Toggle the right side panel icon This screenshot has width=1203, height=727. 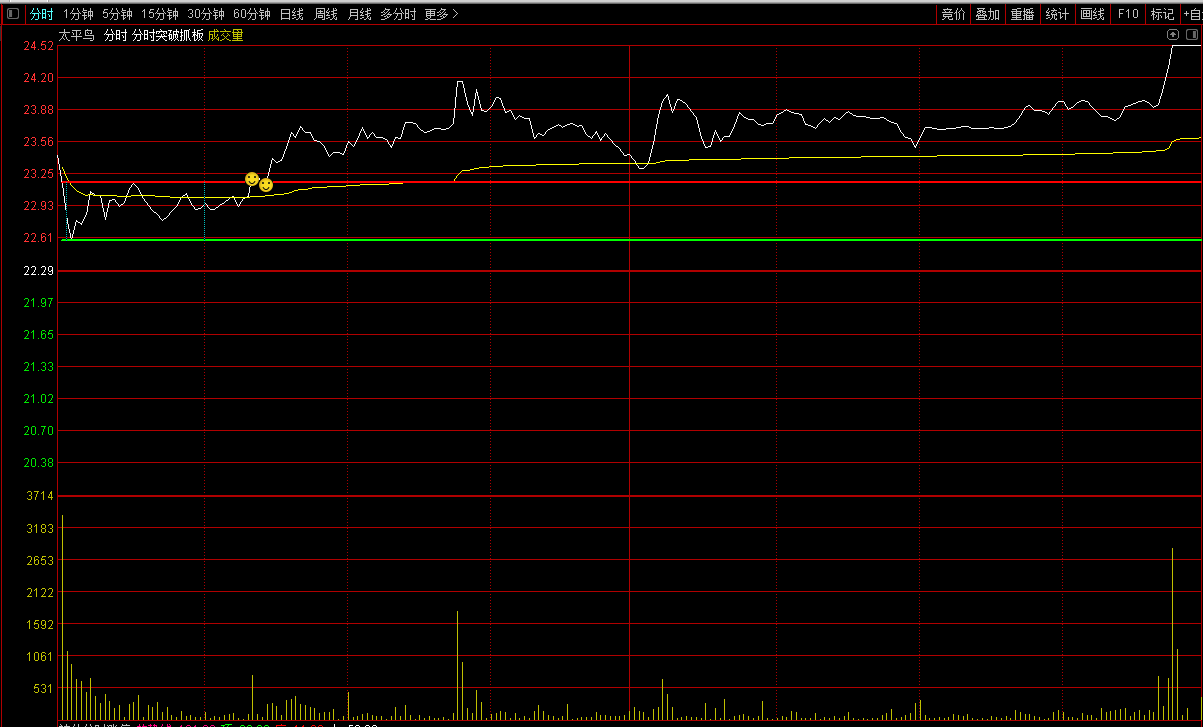[x=1191, y=35]
